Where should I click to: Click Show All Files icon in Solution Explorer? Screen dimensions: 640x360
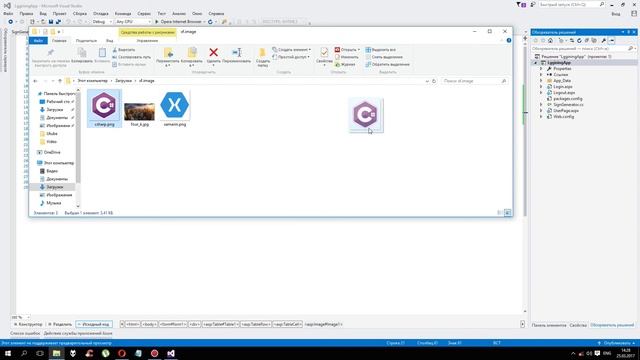click(x=594, y=40)
